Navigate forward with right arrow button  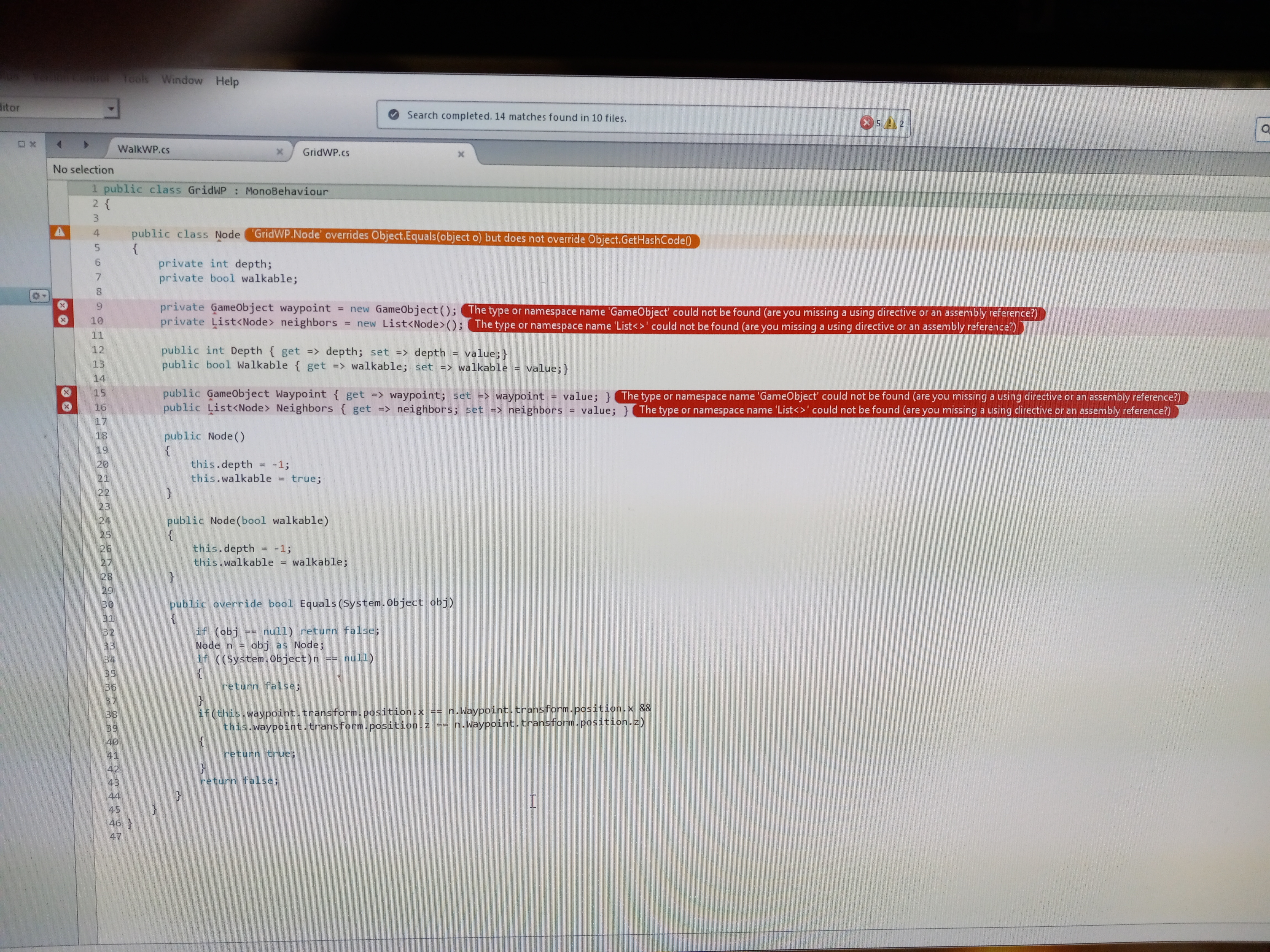click(x=86, y=145)
